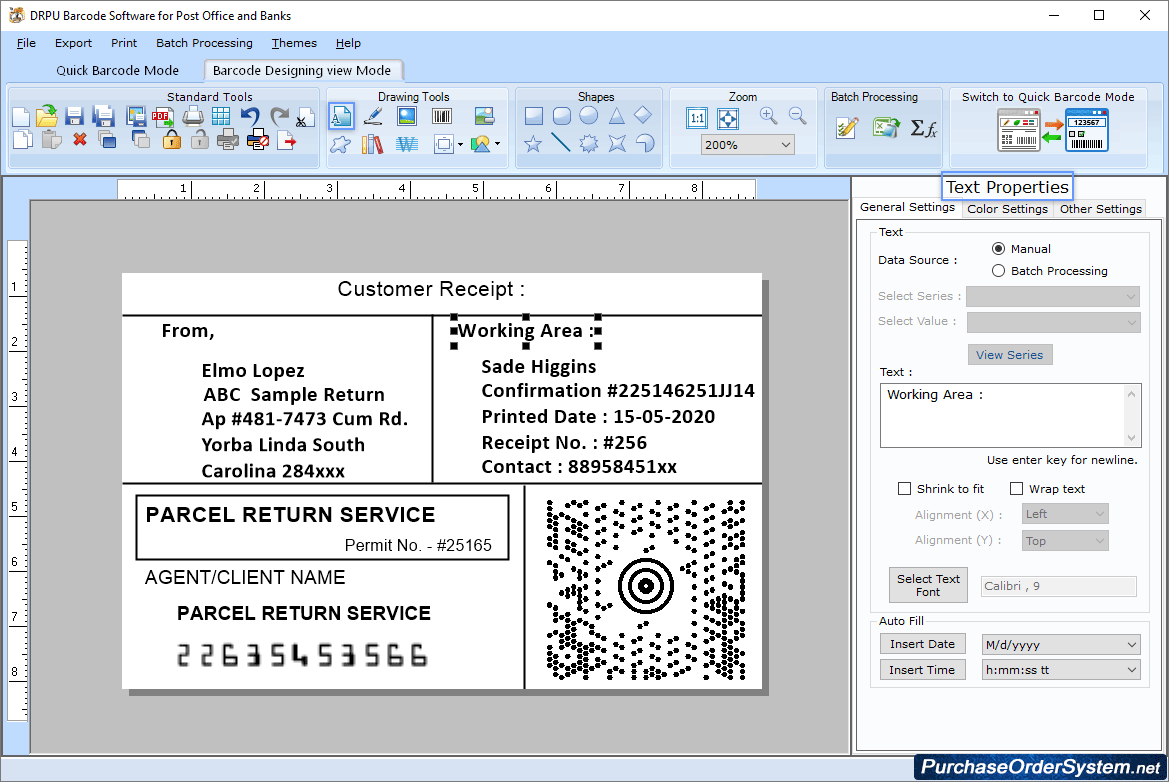Click the Zoom In magnifier icon
1169x782 pixels.
tap(768, 117)
